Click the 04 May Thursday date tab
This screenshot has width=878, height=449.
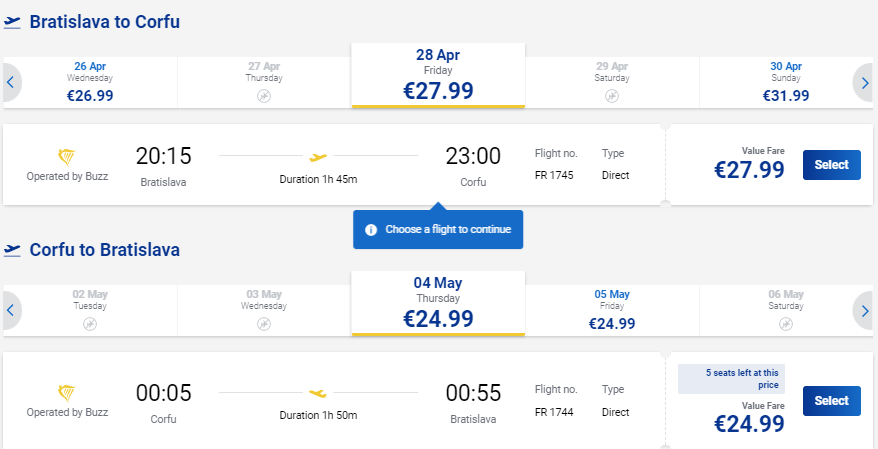[x=438, y=303]
